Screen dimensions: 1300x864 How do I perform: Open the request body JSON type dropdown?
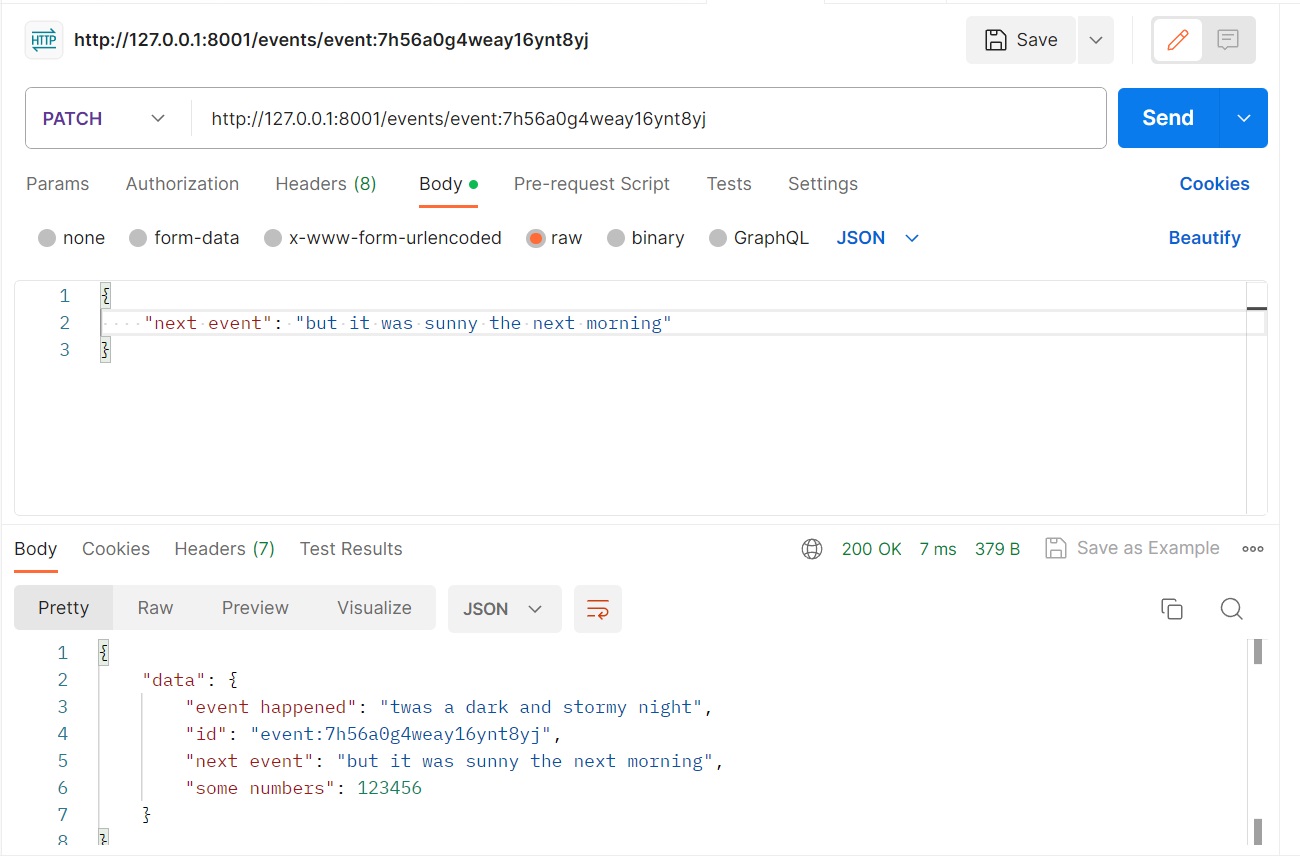tap(878, 238)
